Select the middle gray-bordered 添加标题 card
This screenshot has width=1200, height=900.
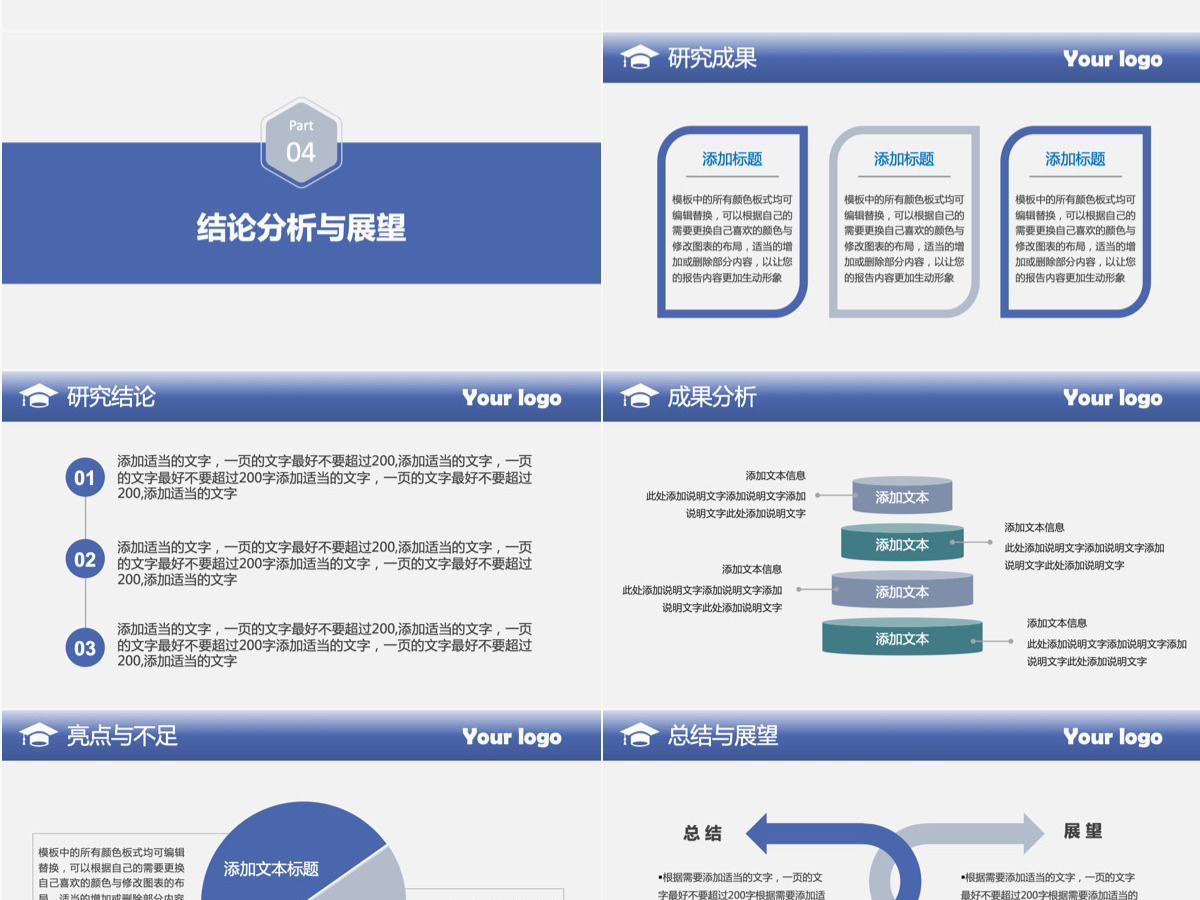tap(904, 222)
